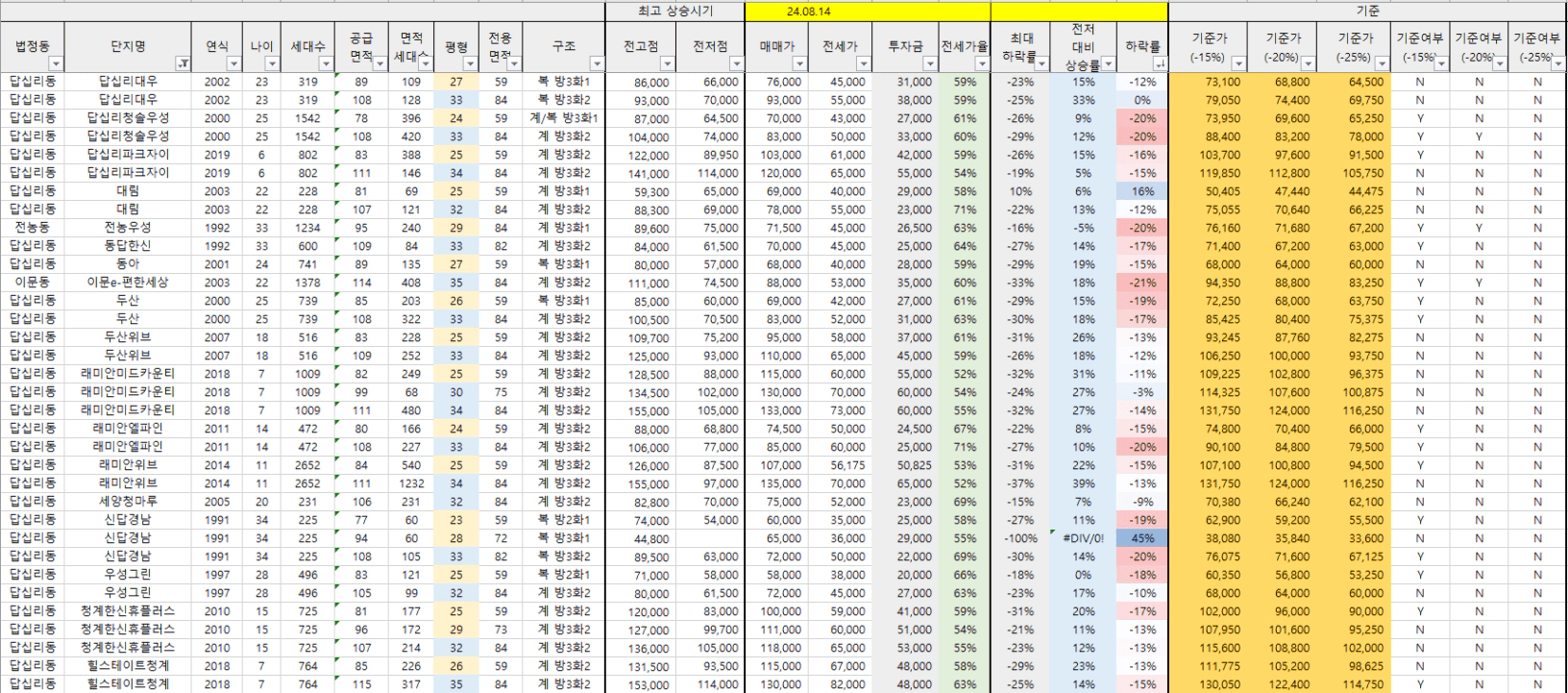Select the 기준 merged header cell
This screenshot has height=693, width=1568.
click(x=1367, y=12)
